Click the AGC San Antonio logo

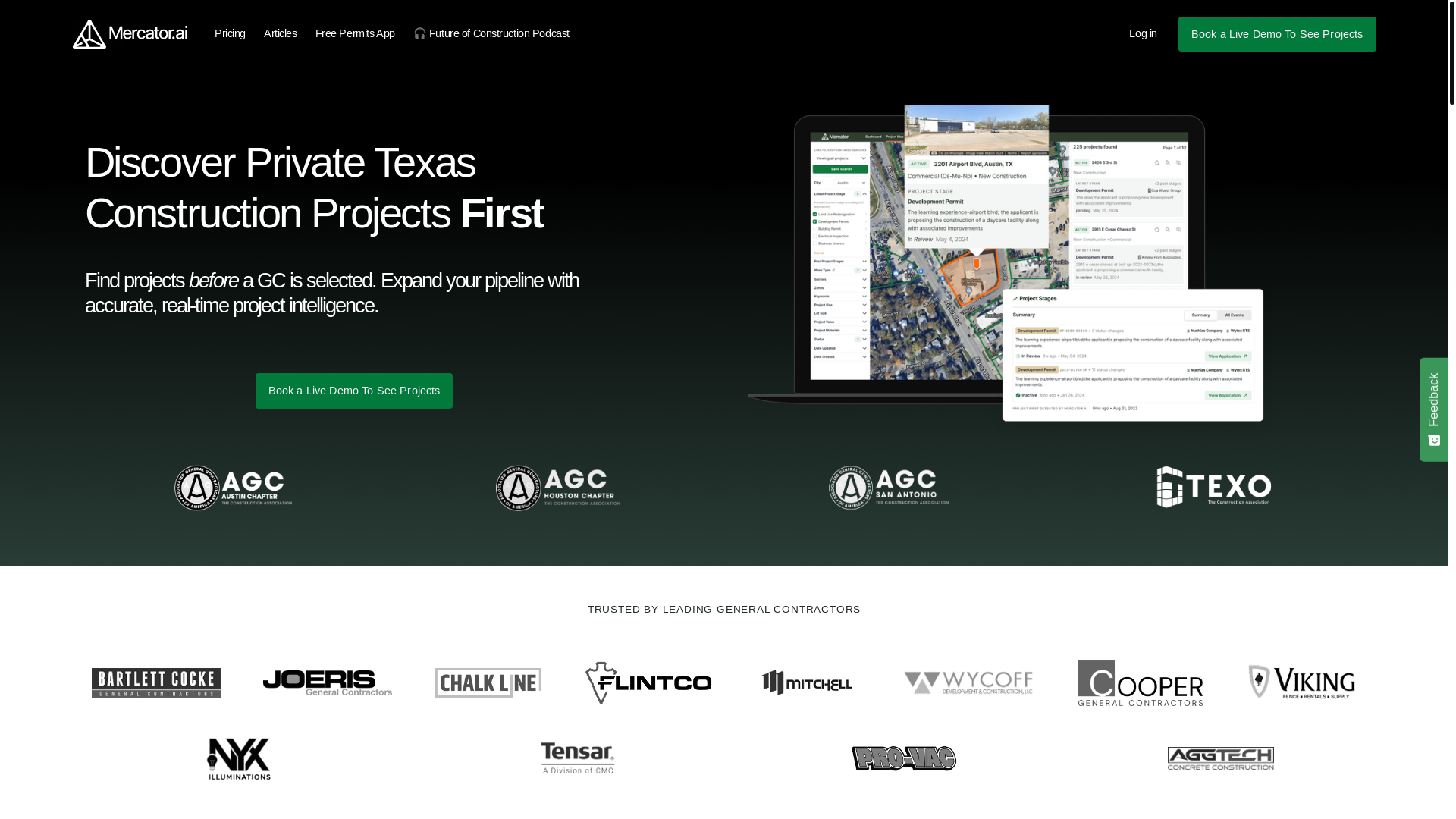889,488
